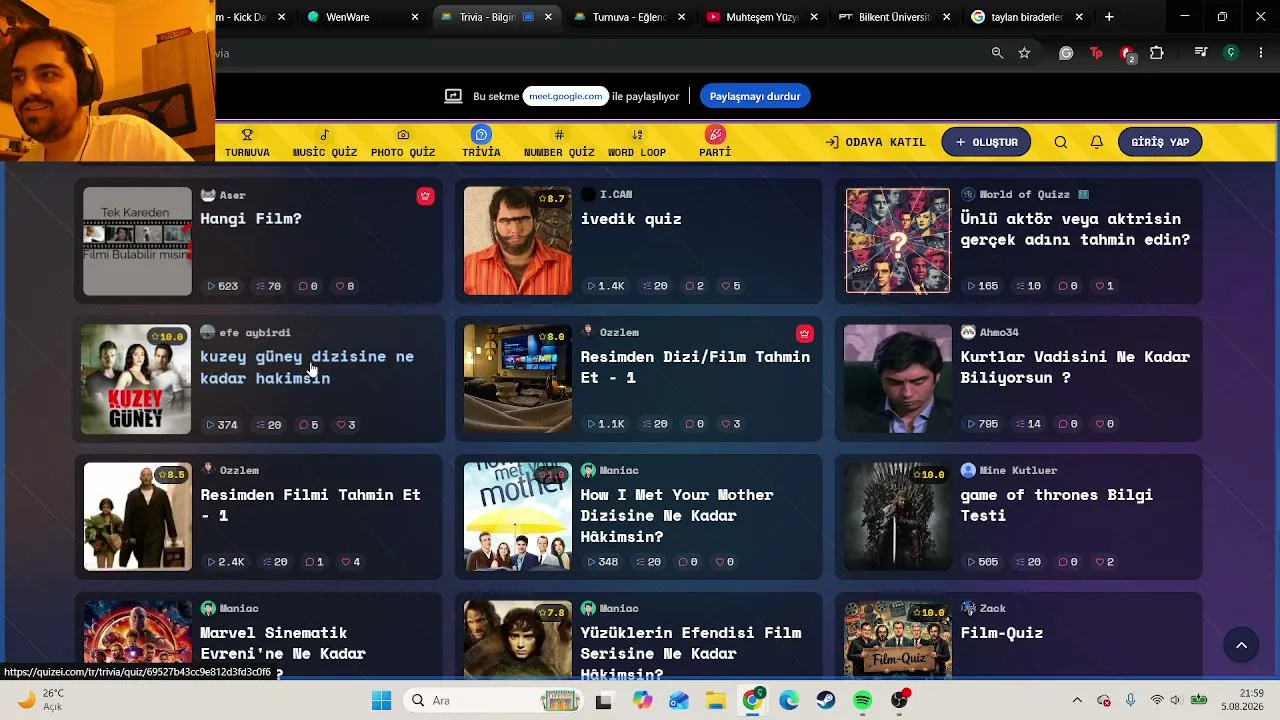
Task: Click the weather widget showing 26°C
Action: pyautogui.click(x=42, y=700)
